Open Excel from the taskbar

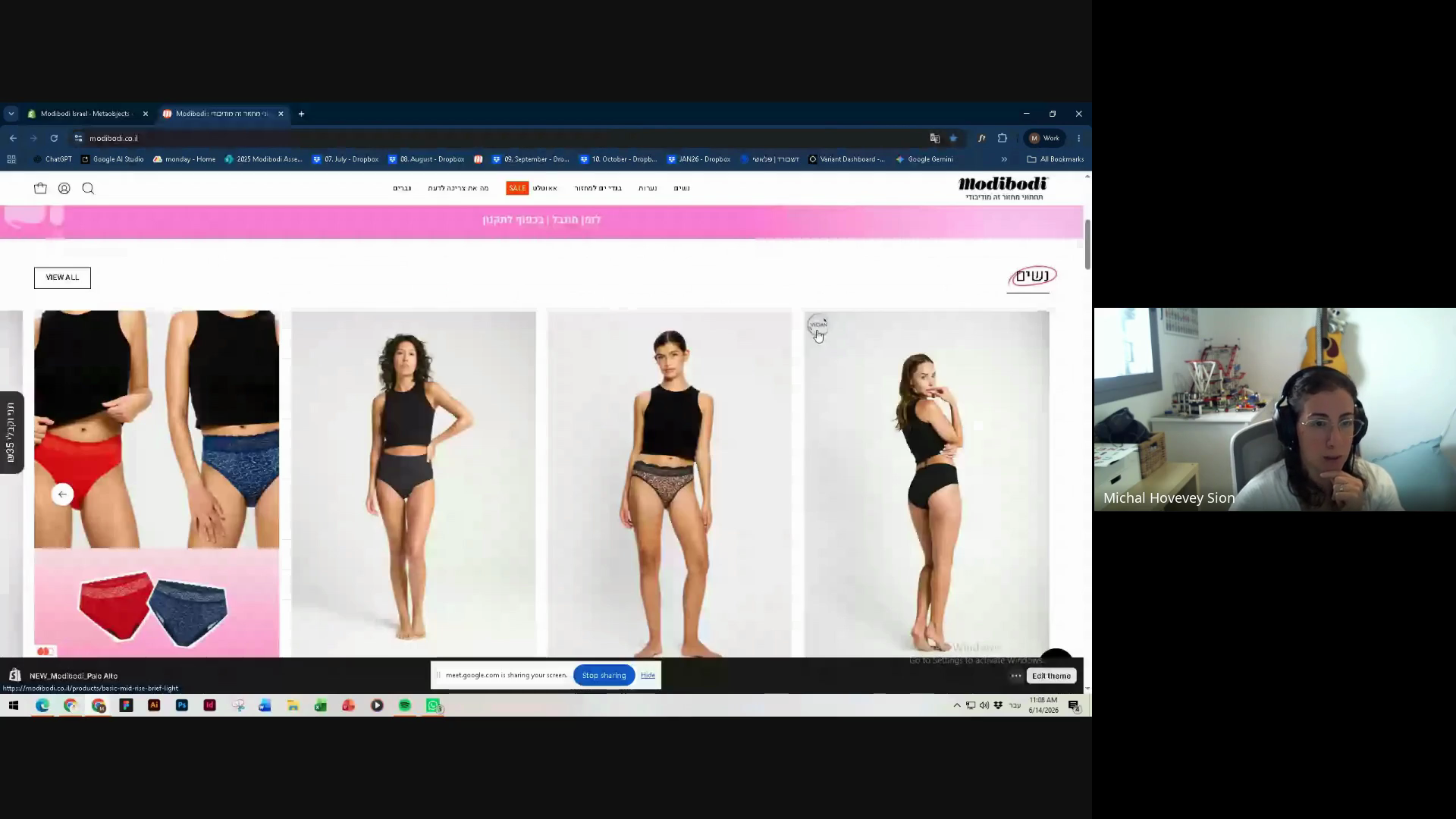pos(321,705)
